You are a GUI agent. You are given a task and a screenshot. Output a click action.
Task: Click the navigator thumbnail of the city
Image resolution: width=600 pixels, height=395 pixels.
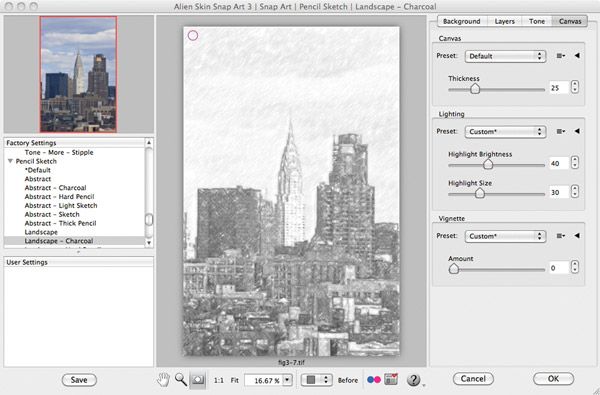[78, 74]
